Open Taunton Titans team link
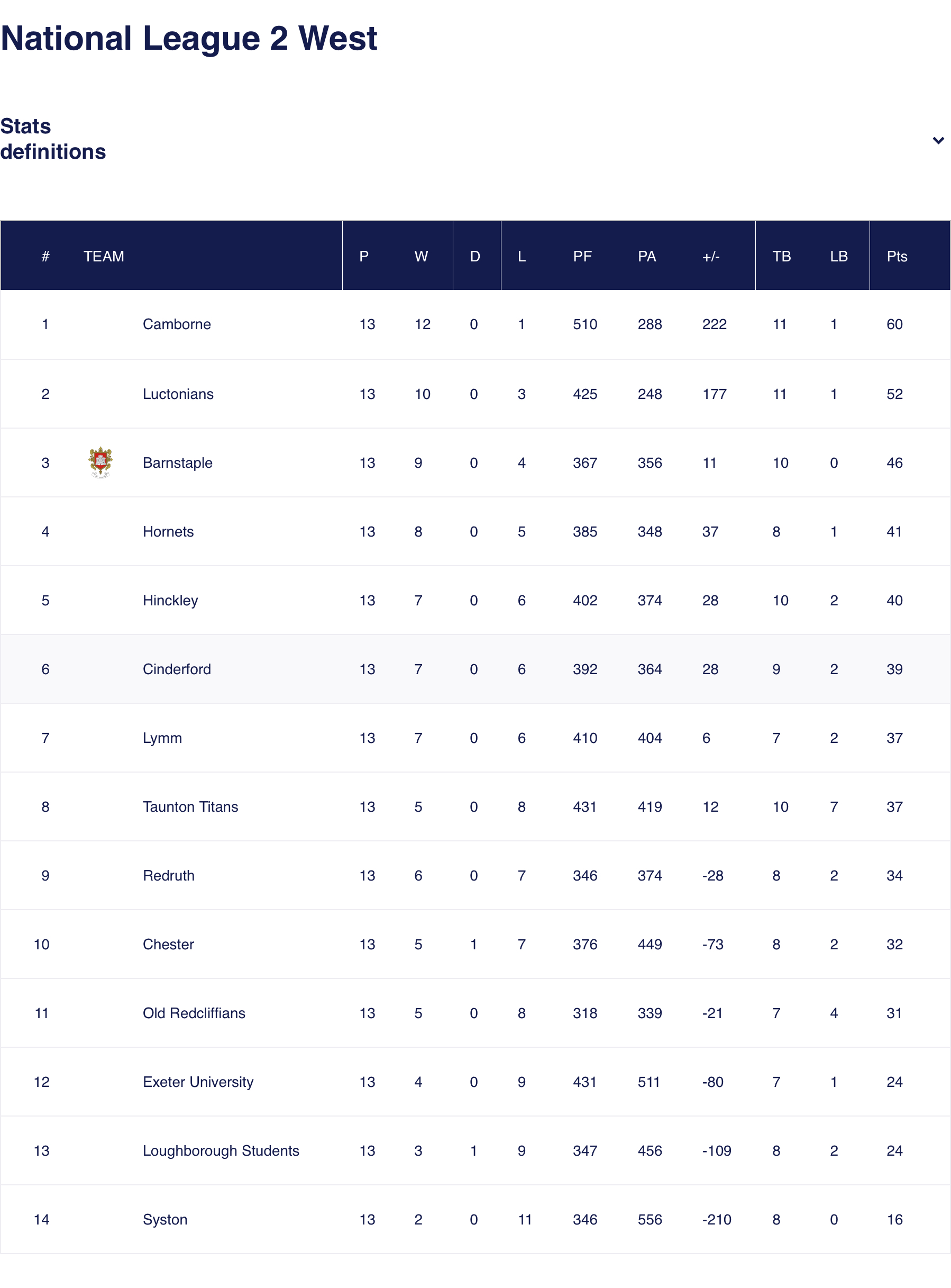 tap(190, 806)
